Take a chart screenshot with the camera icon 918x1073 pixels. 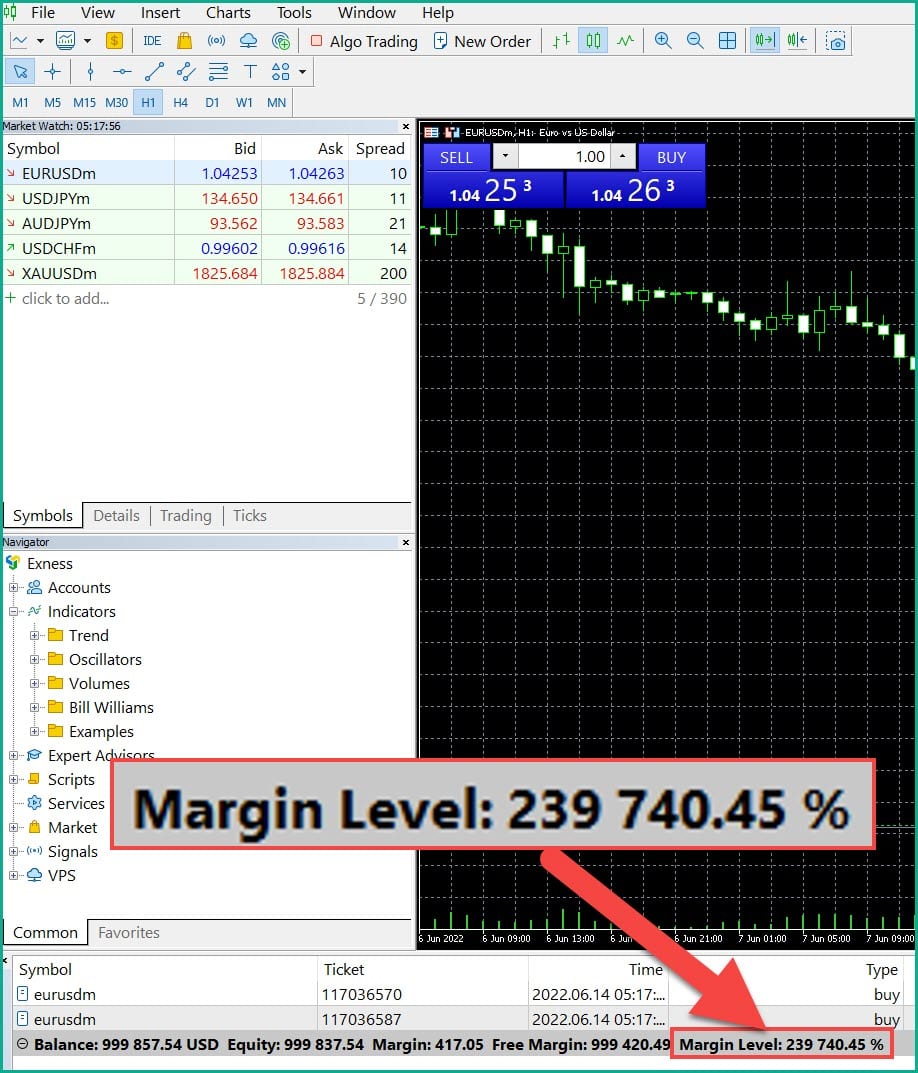point(836,41)
